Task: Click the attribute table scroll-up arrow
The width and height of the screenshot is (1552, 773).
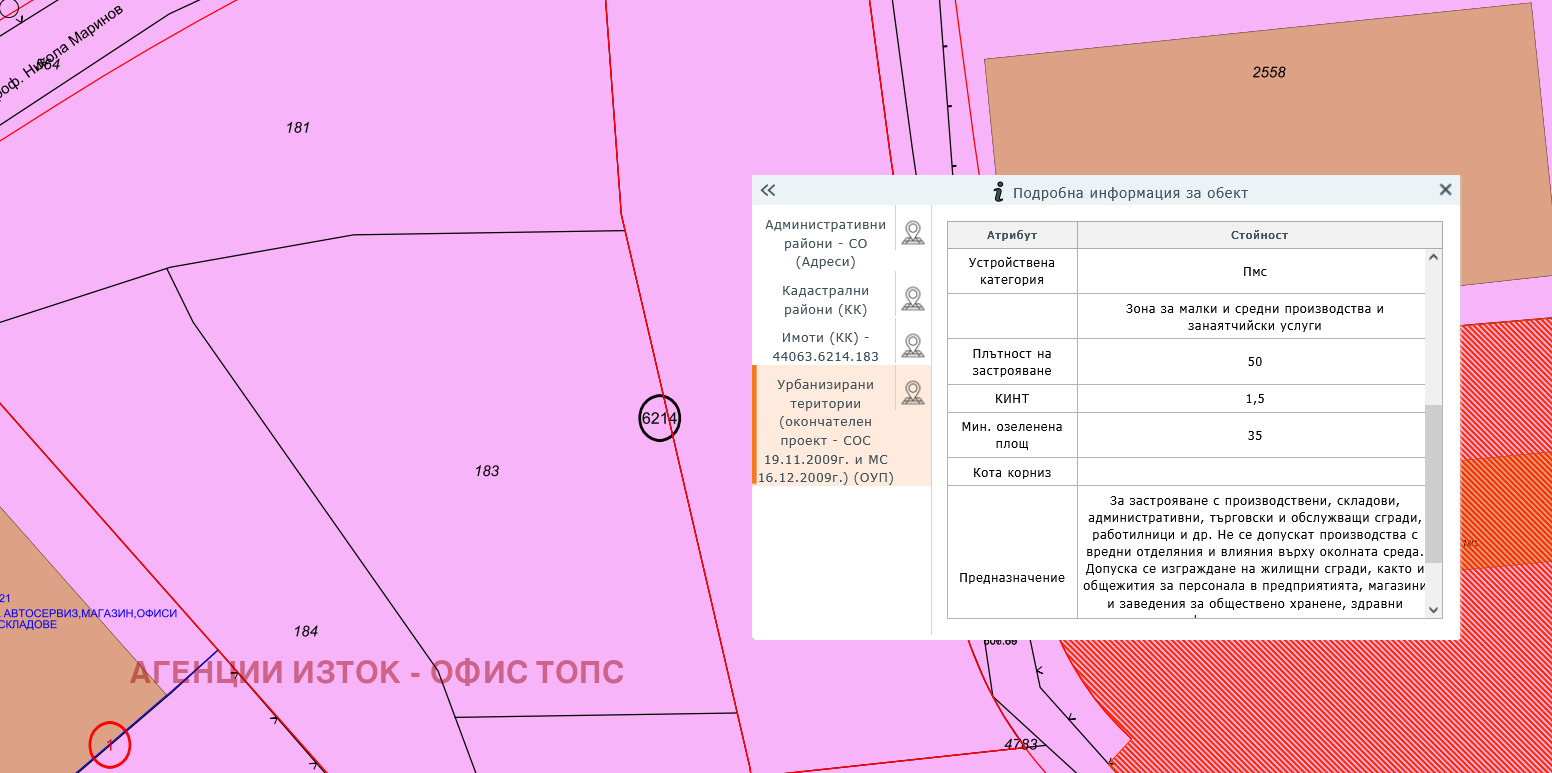Action: click(x=1433, y=258)
